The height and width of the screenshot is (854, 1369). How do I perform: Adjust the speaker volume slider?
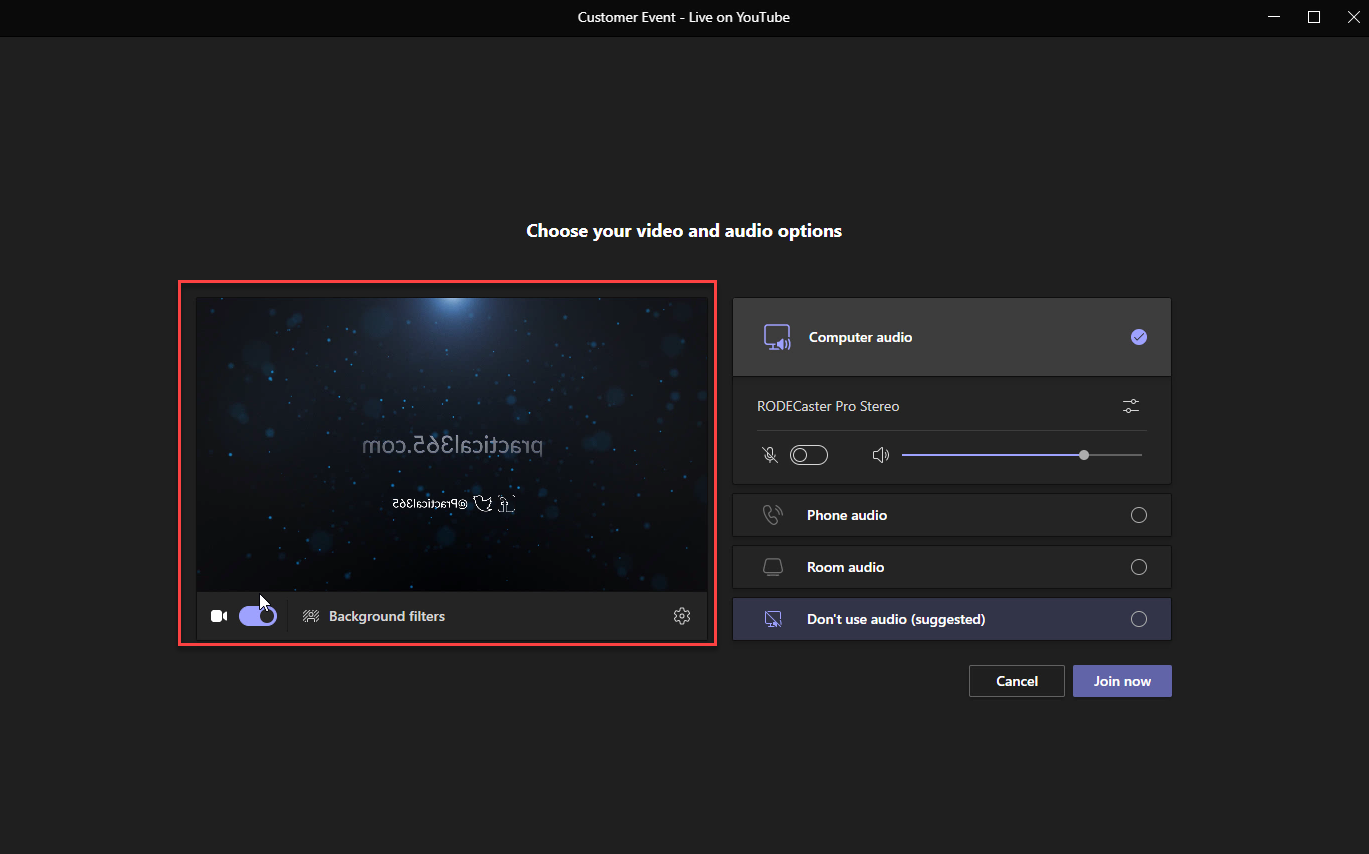point(1083,454)
